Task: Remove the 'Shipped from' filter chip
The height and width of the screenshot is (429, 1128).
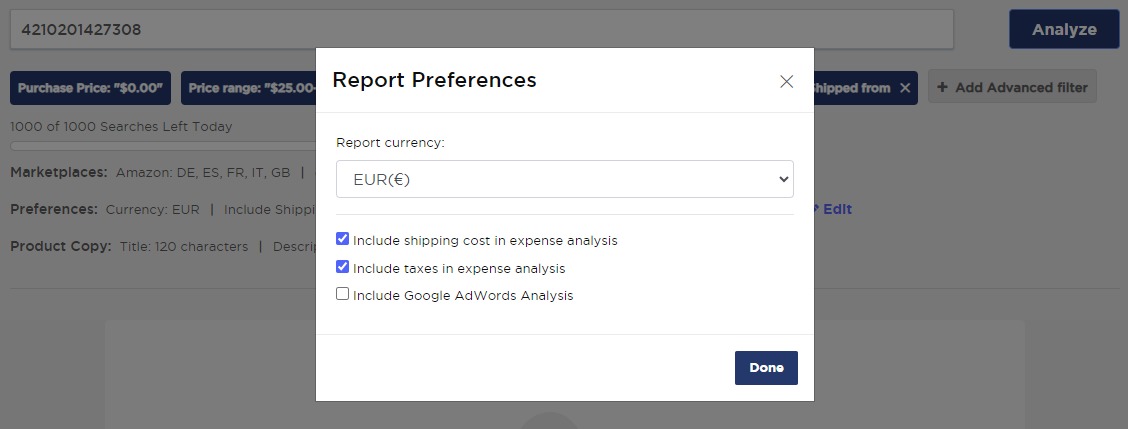Action: [905, 88]
